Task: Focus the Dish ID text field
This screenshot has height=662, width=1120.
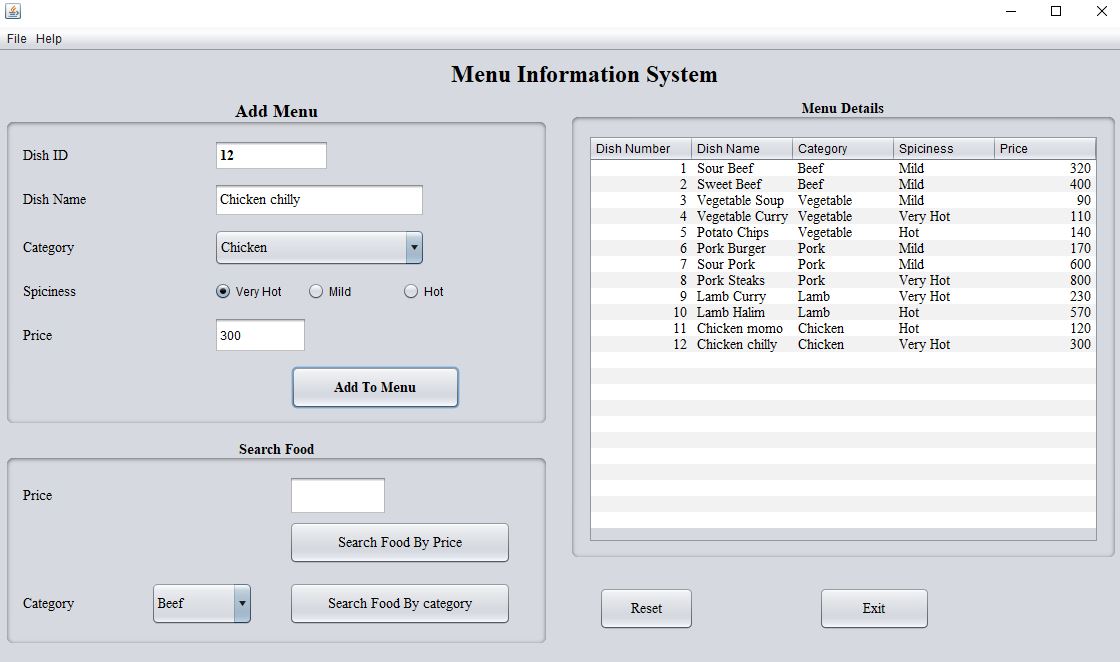Action: click(x=271, y=156)
